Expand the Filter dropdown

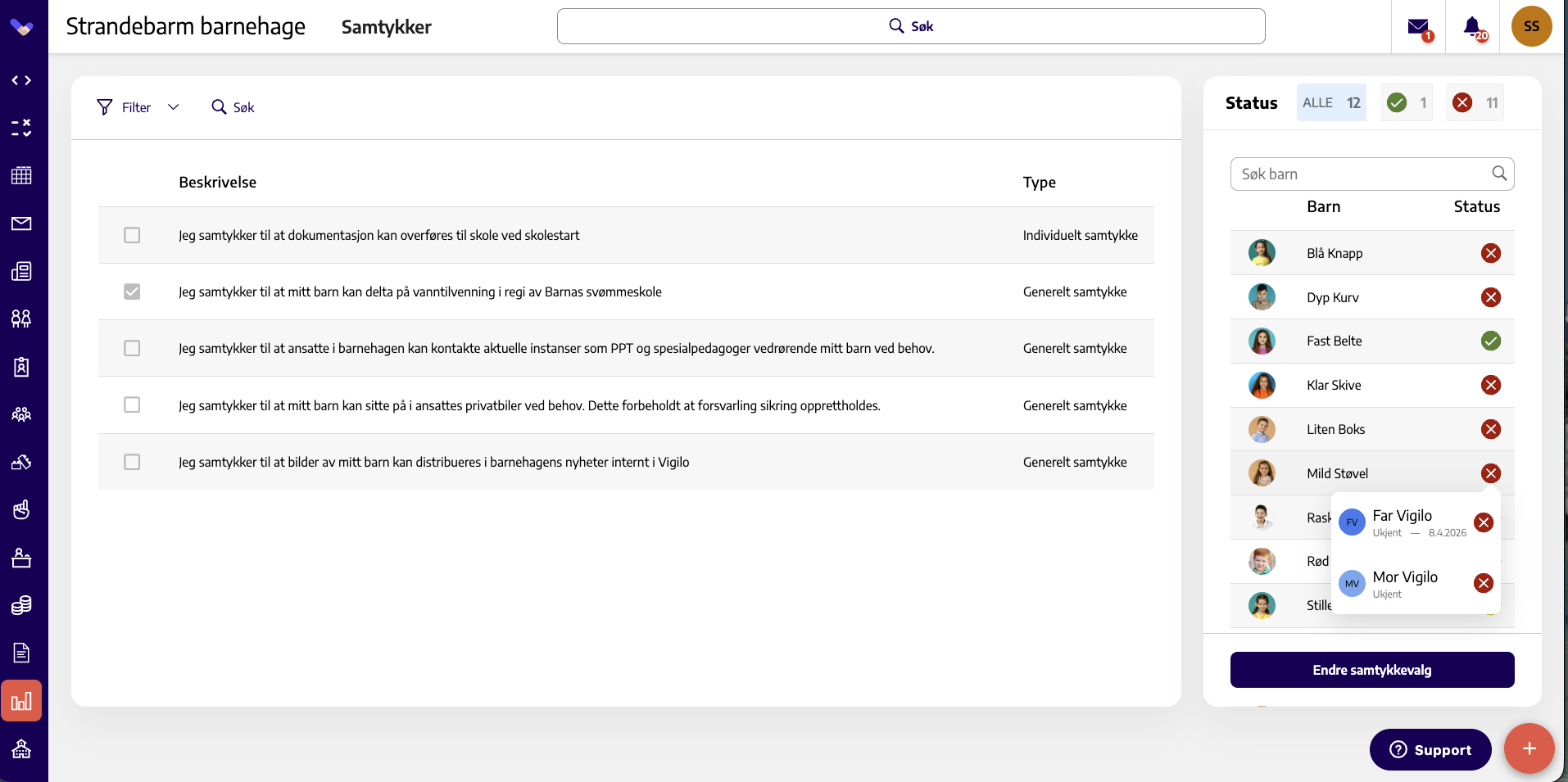(138, 107)
